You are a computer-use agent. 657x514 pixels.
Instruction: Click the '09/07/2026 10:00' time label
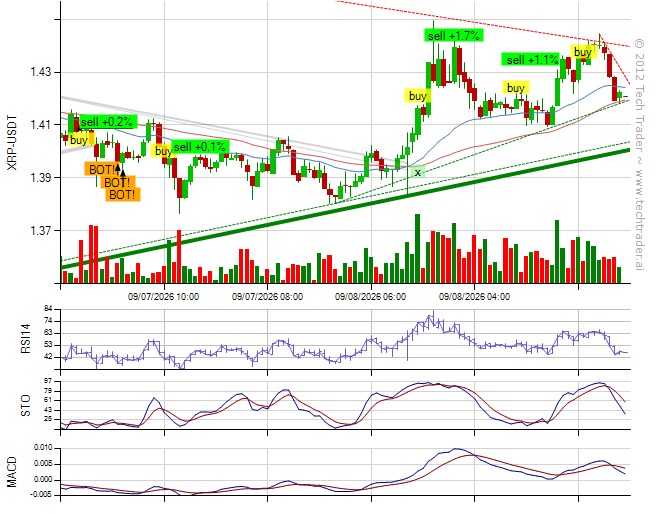coord(163,297)
